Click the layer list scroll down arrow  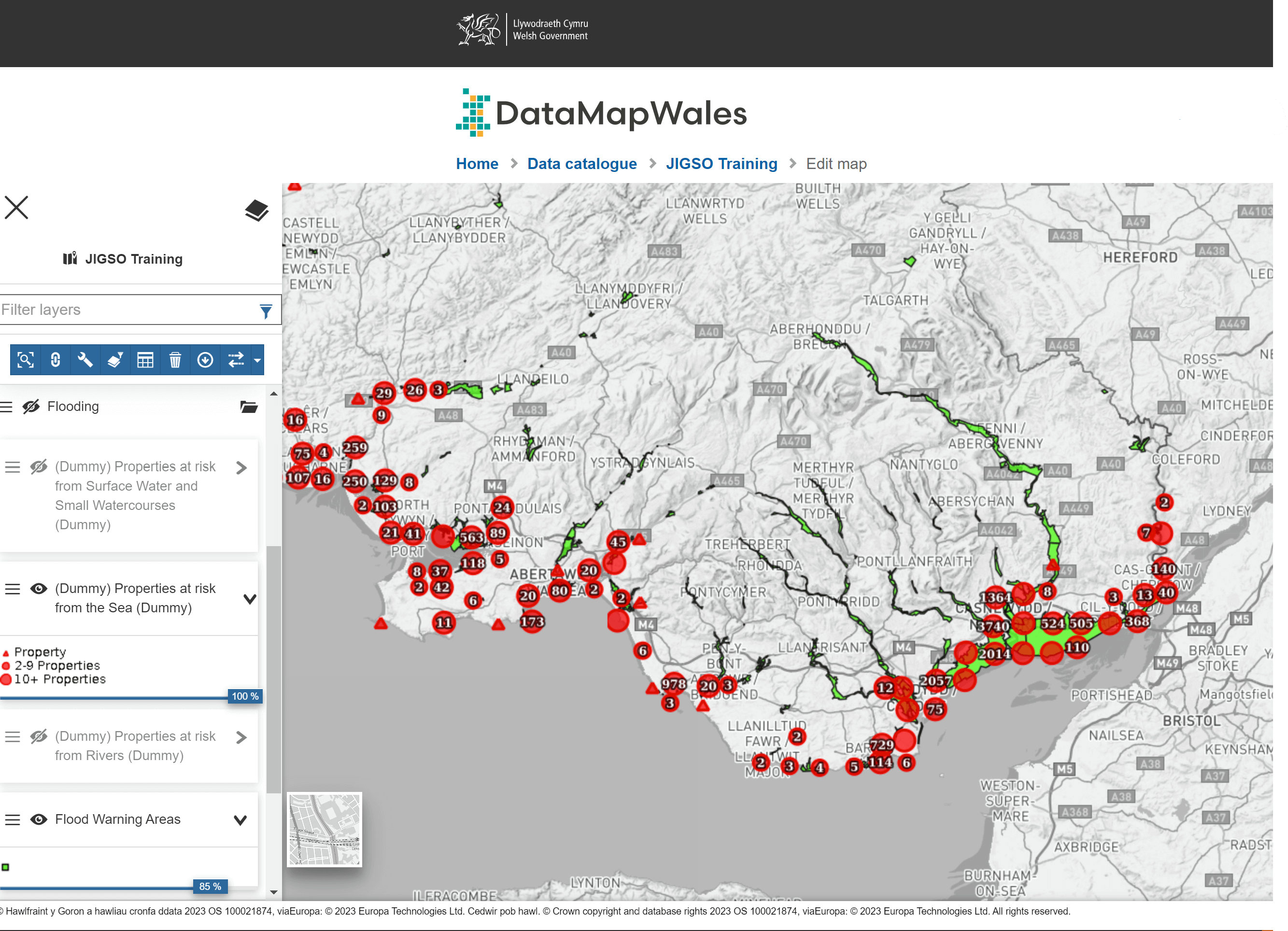[274, 892]
